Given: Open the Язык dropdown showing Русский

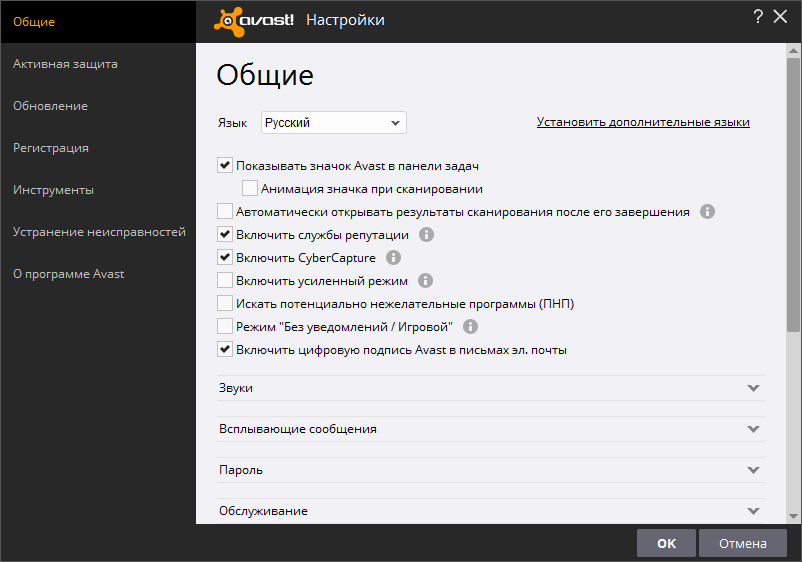Looking at the screenshot, I should (333, 123).
